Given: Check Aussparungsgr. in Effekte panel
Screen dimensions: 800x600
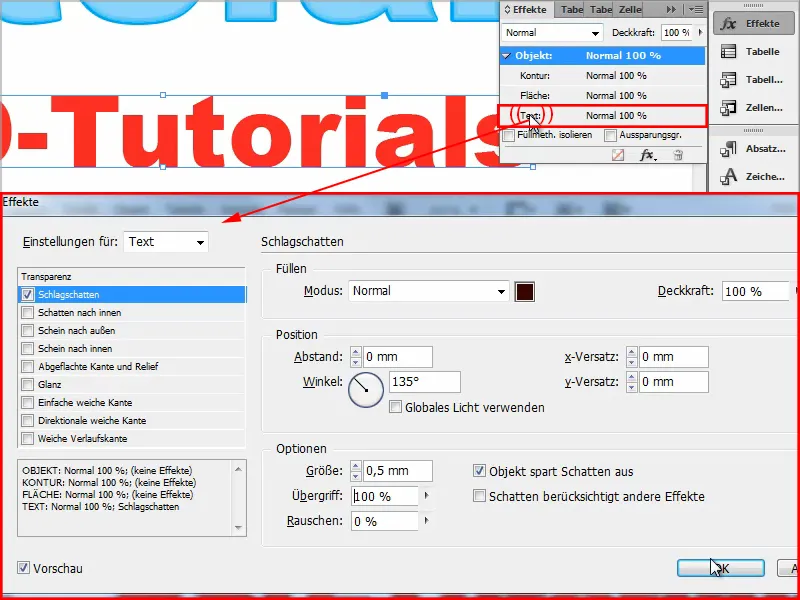Looking at the screenshot, I should (610, 136).
